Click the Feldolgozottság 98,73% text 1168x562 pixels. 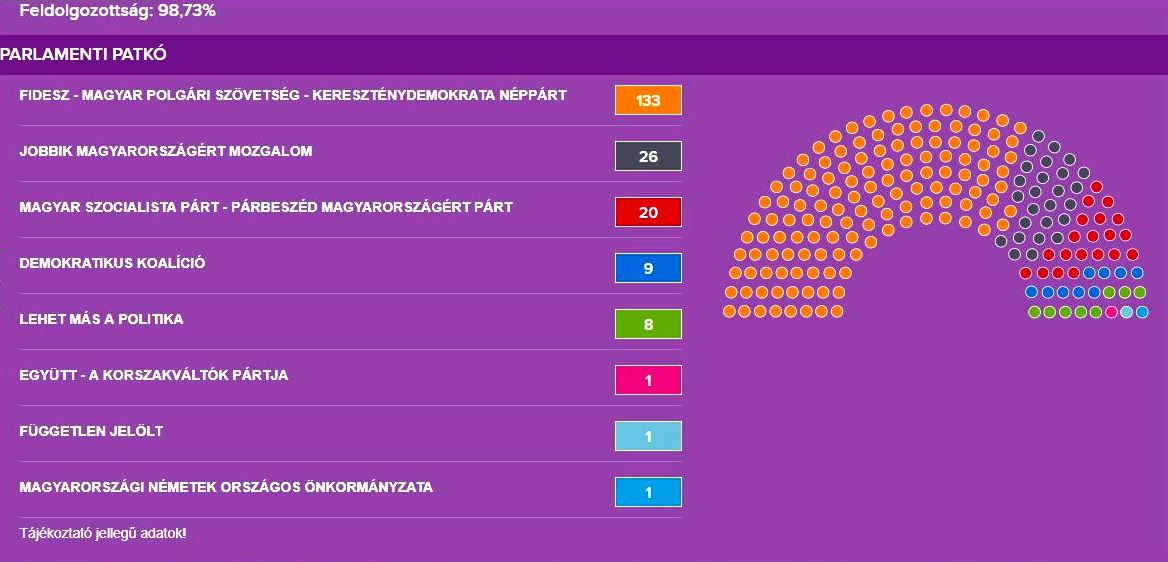pyautogui.click(x=118, y=12)
